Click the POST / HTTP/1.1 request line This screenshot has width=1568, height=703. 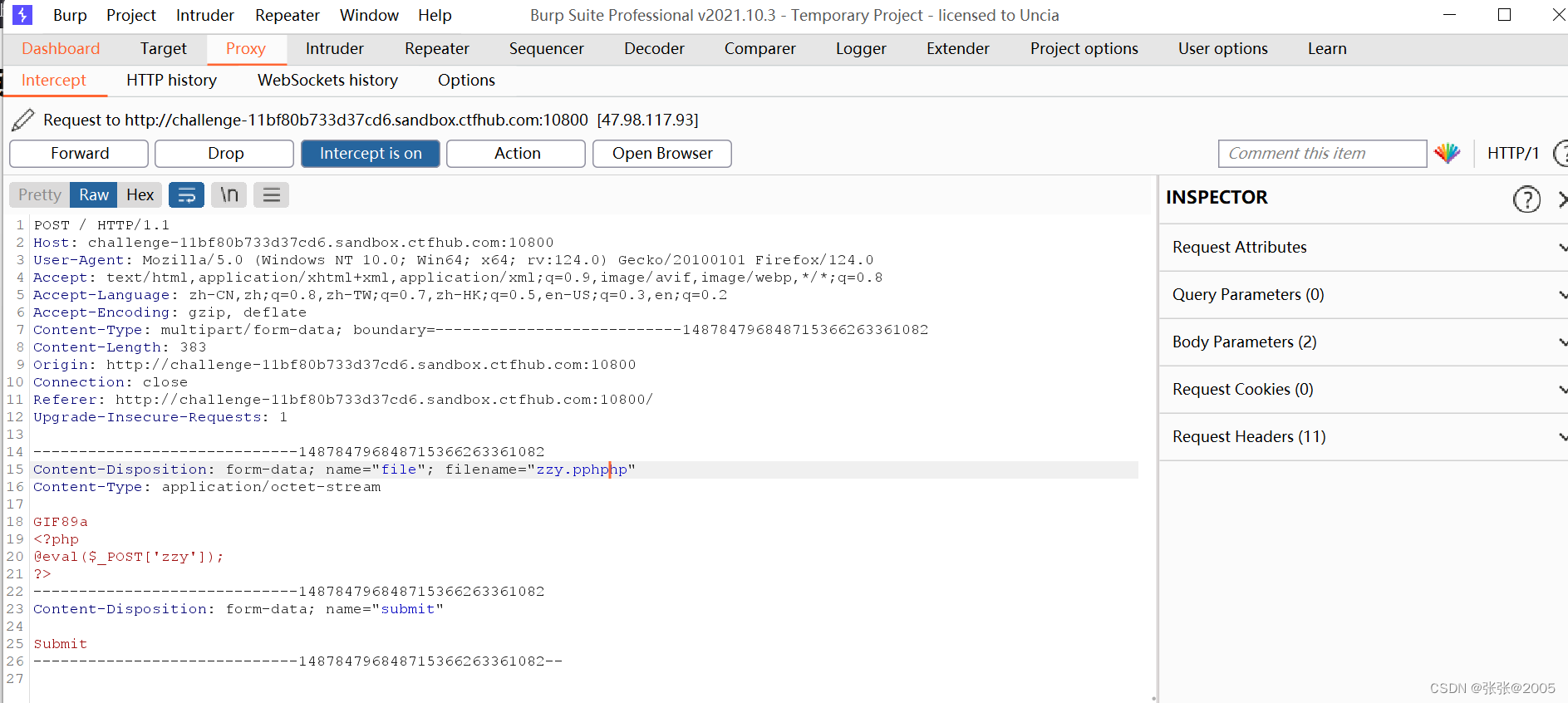tap(101, 225)
